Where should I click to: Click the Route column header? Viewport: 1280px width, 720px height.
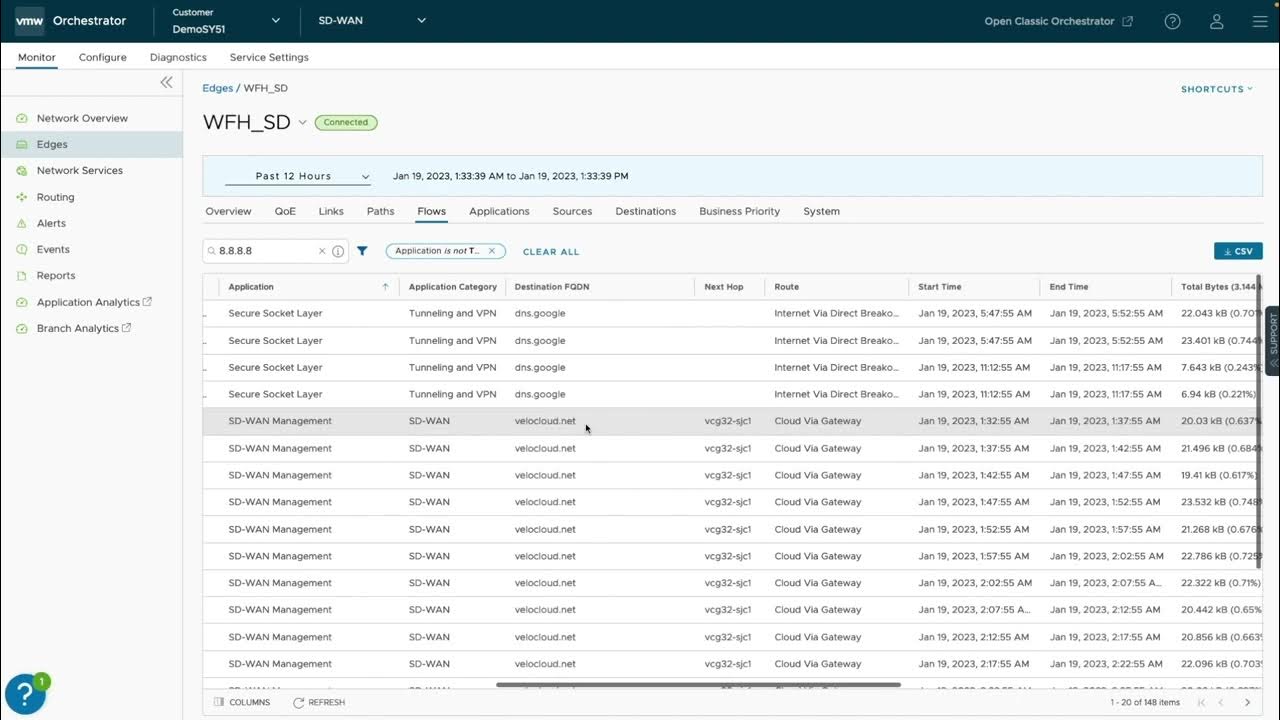click(x=787, y=287)
